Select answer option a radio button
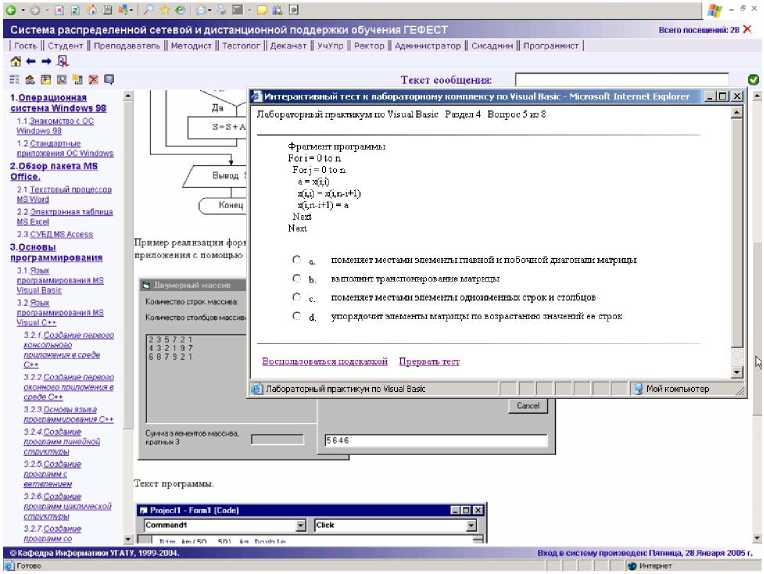This screenshot has width=764, height=574. click(x=297, y=260)
